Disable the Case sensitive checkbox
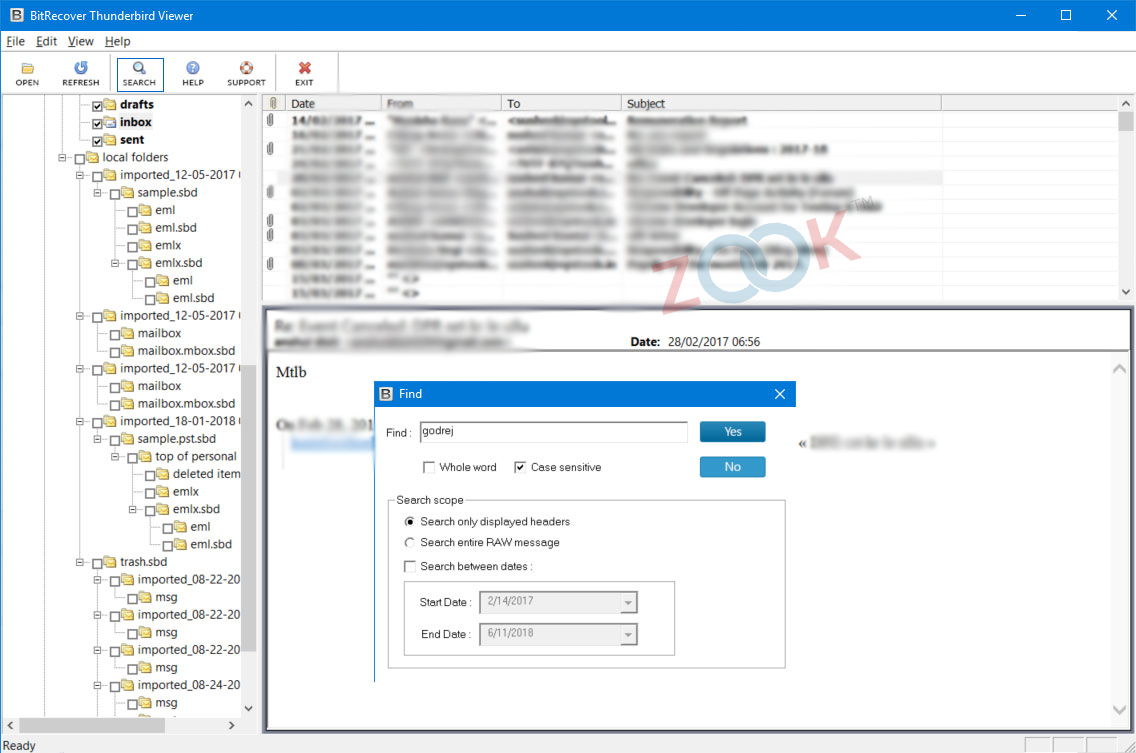Viewport: 1136px width, 753px height. pyautogui.click(x=519, y=467)
